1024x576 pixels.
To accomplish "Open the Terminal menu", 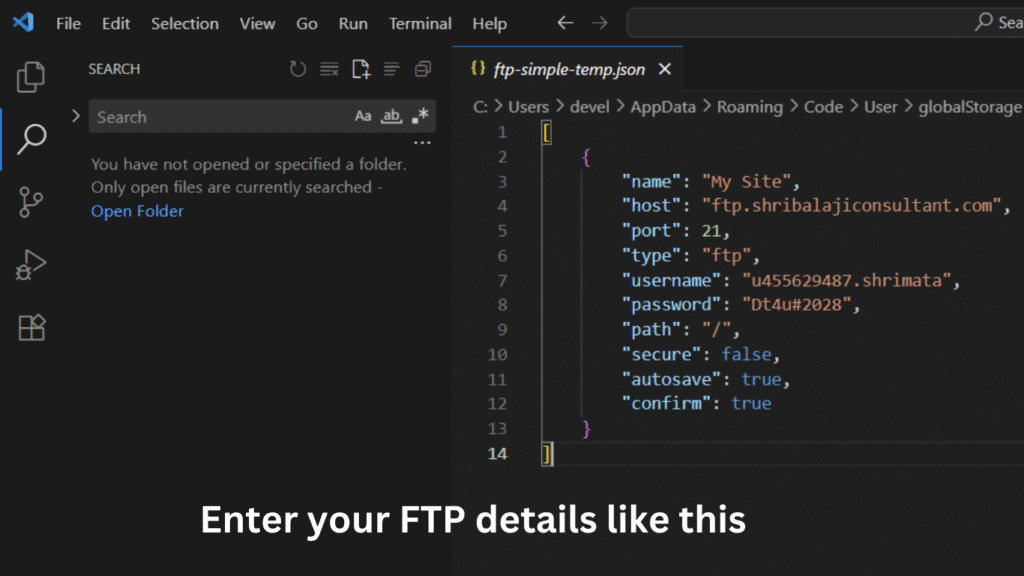I will 420,23.
